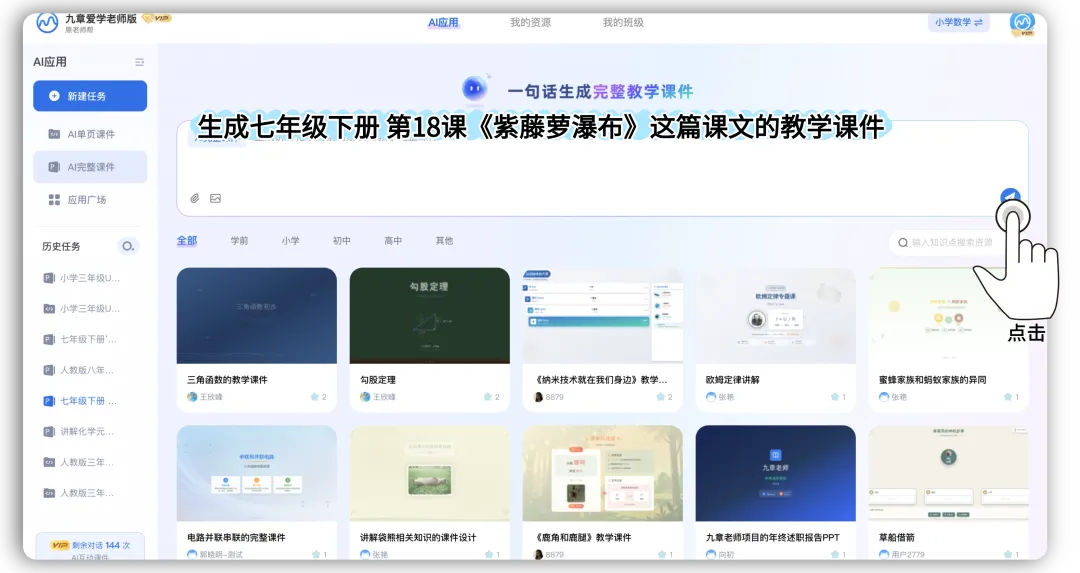Open the 九章老师项目的年终述职报告PPT thumbnail
The width and height of the screenshot is (1080, 573).
pos(776,473)
